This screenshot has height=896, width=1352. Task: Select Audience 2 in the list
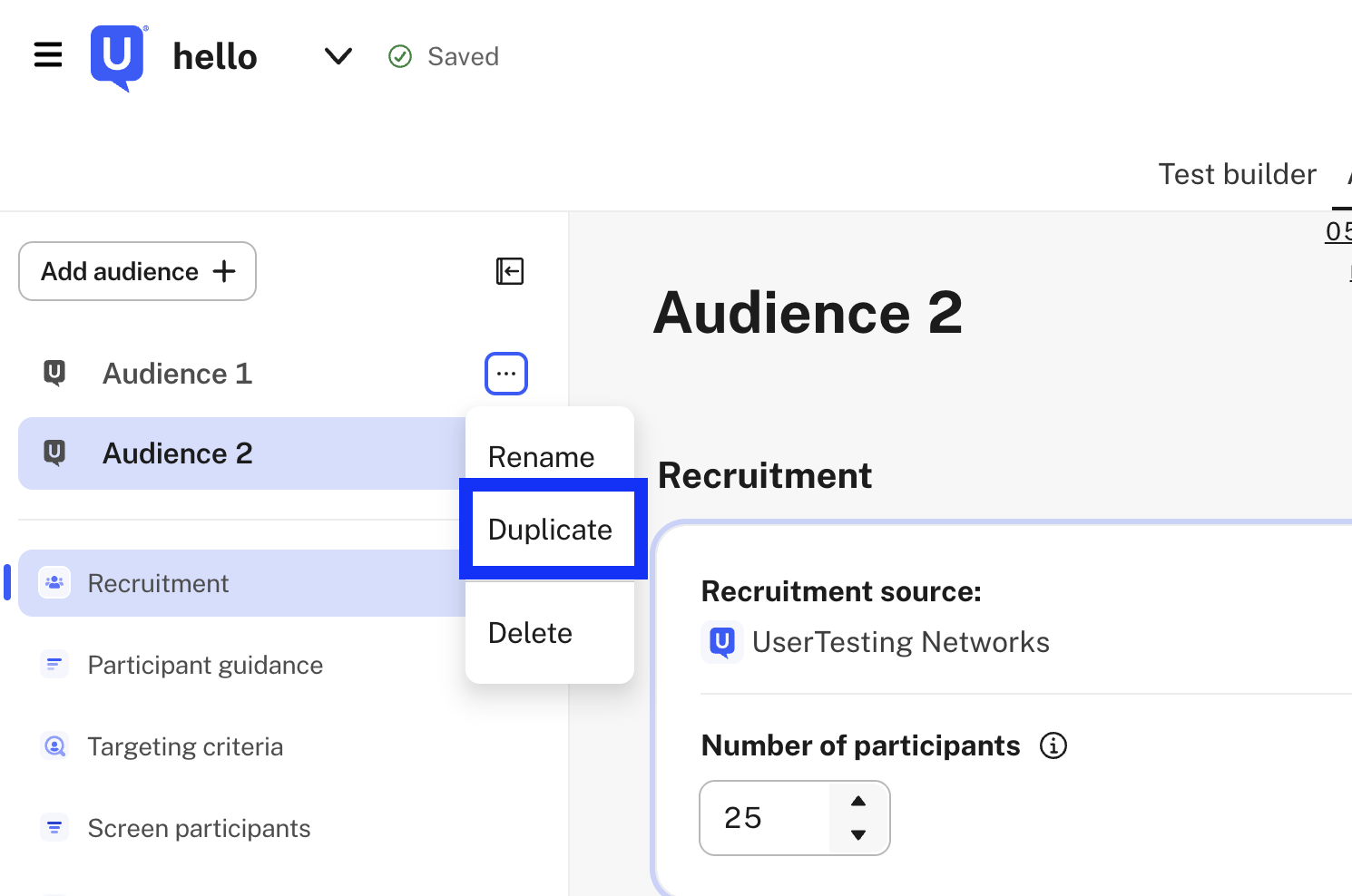[242, 453]
